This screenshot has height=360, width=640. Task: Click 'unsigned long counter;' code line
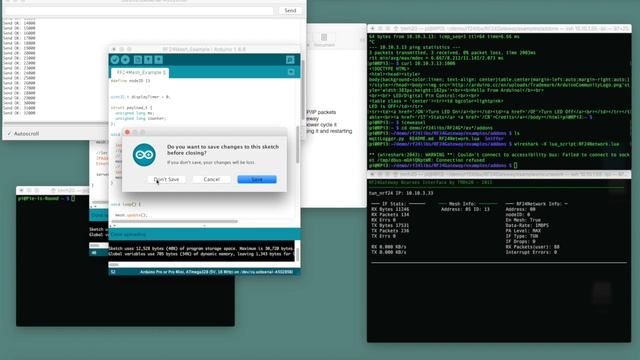coord(140,118)
